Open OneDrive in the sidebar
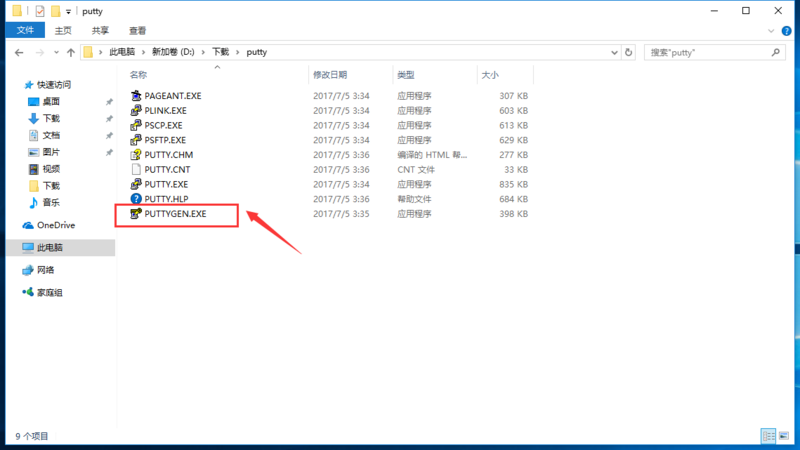Screen dimensions: 800x450 (56, 225)
